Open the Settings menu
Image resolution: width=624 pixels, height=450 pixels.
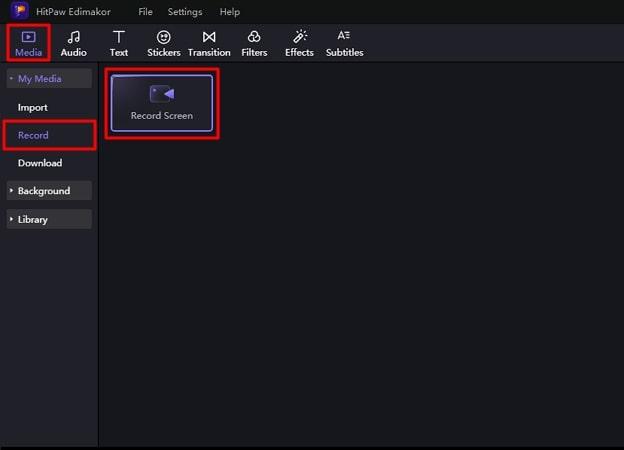[185, 12]
